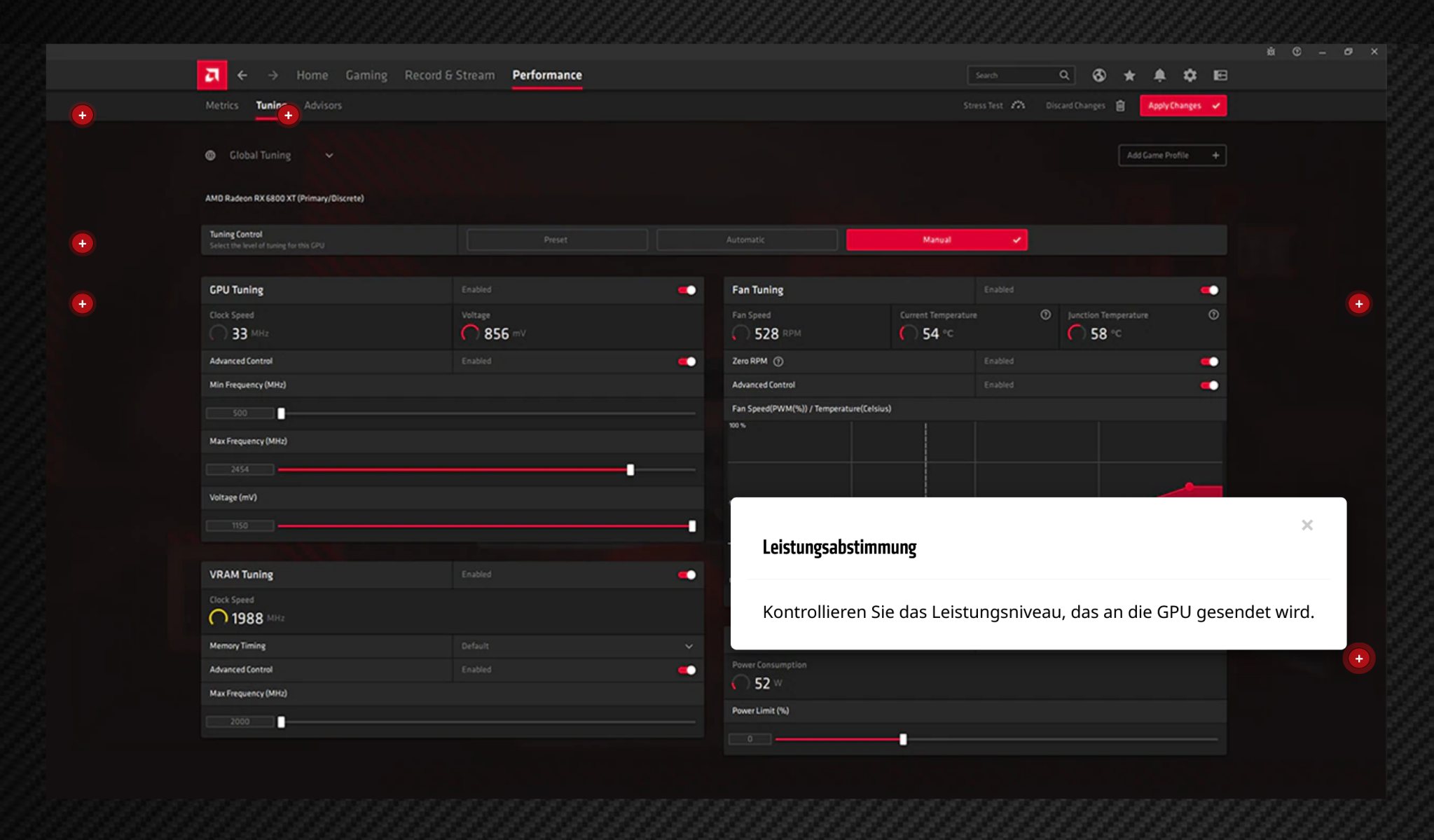Click the AMD logo icon
Screen dimensions: 1434x840
point(212,75)
